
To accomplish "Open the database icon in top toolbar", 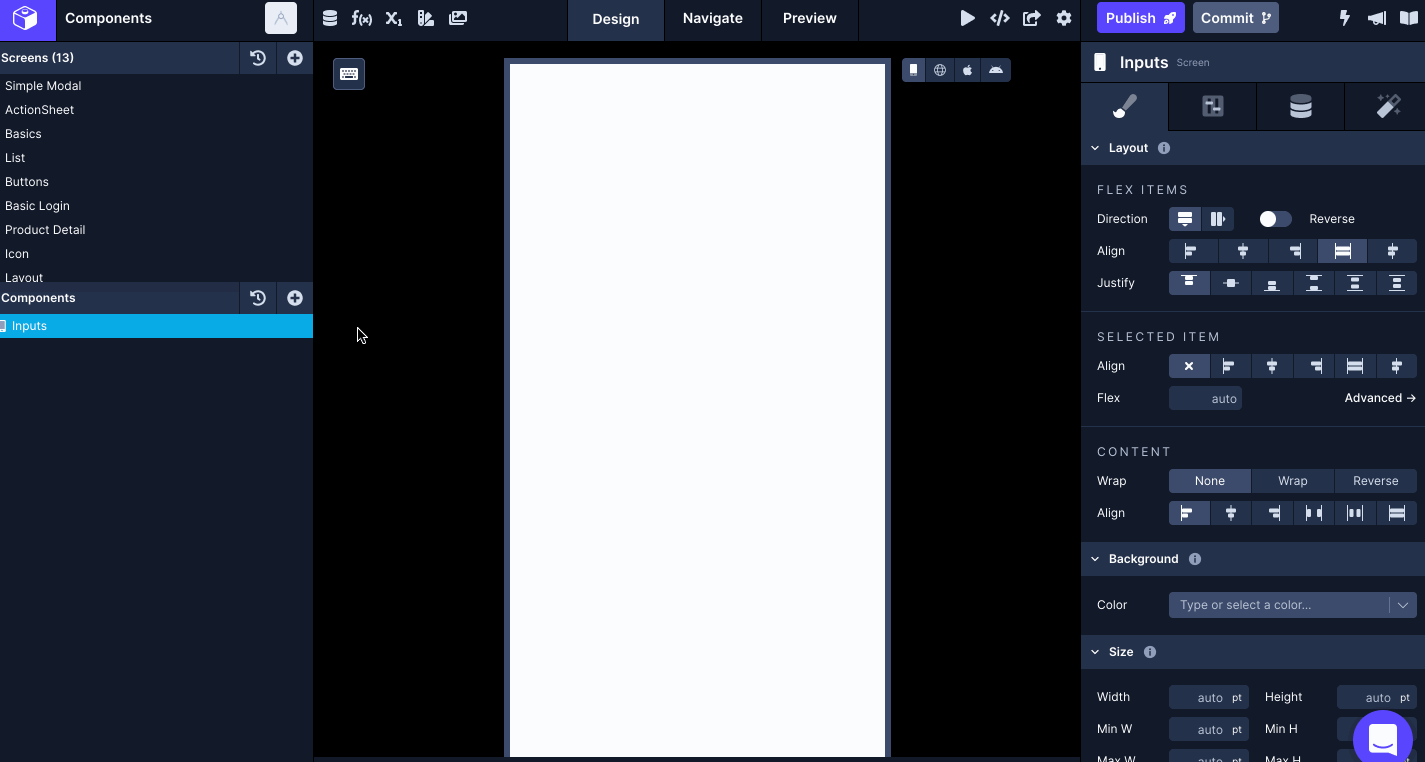I will tap(330, 18).
